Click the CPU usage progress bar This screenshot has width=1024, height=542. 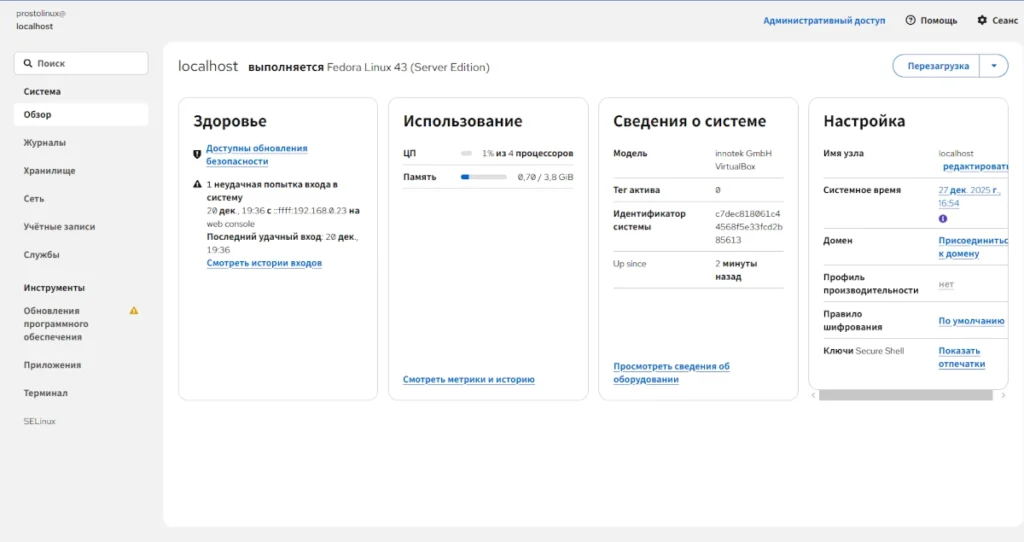point(466,153)
